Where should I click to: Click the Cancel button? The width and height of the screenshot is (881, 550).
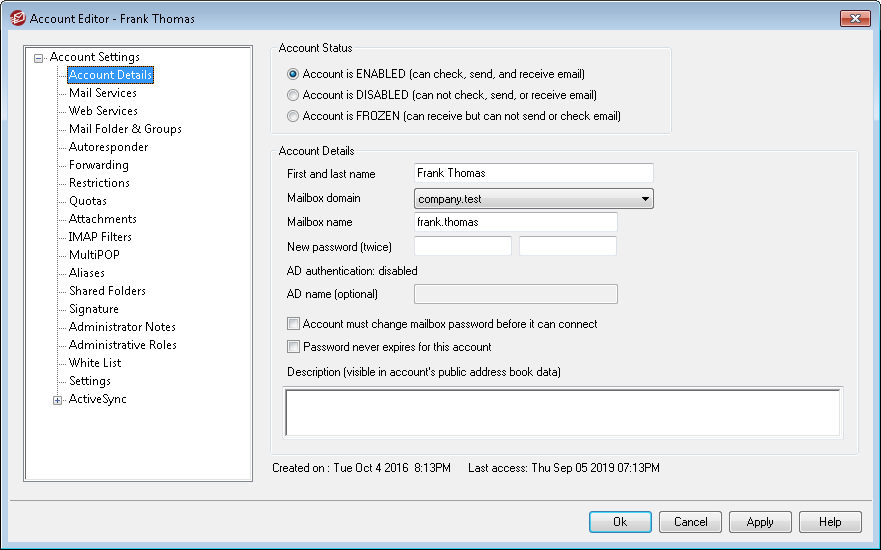(x=690, y=522)
